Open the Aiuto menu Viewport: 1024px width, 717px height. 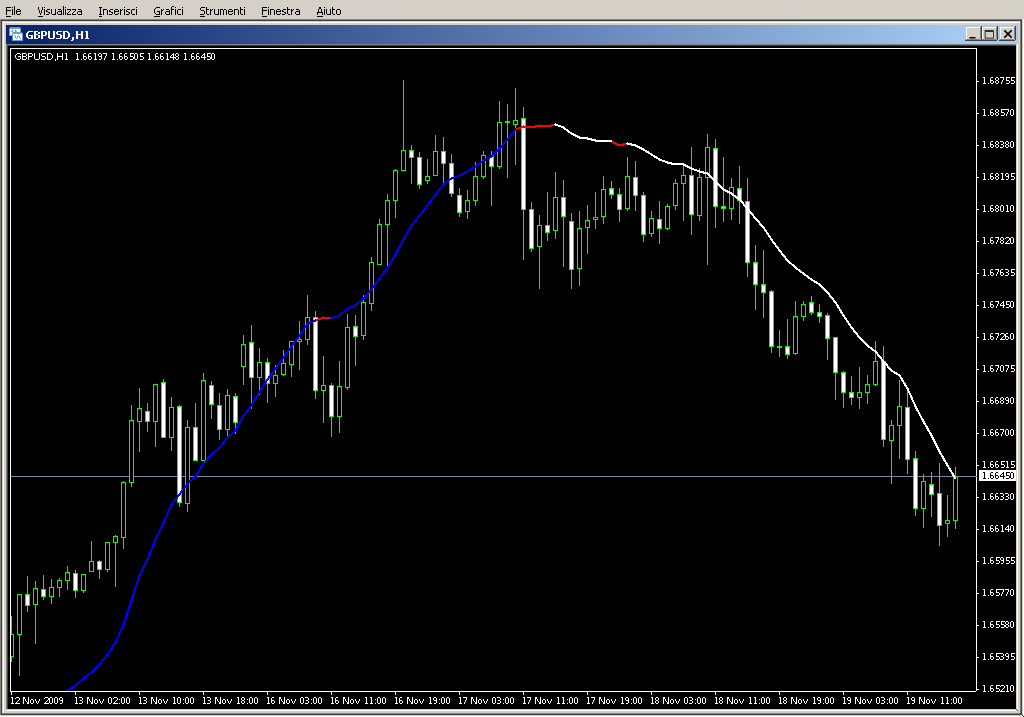point(328,11)
